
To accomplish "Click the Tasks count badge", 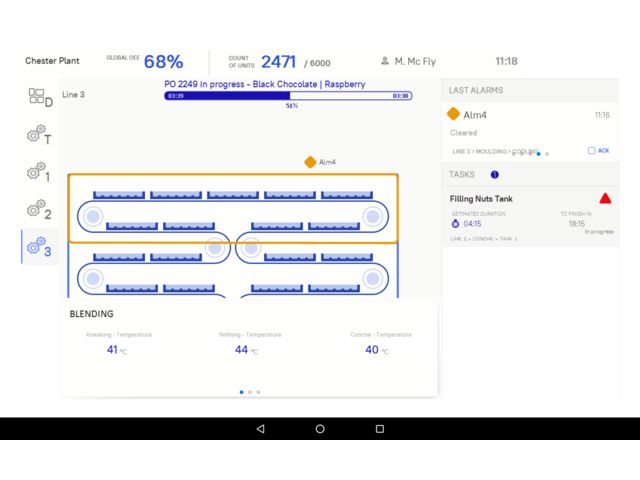I will [x=494, y=174].
